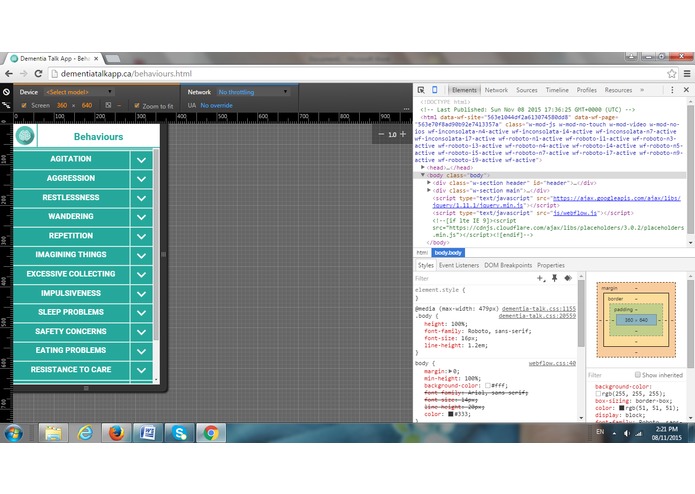
Task: Click the webflow.css:40 source link
Action: [552, 363]
